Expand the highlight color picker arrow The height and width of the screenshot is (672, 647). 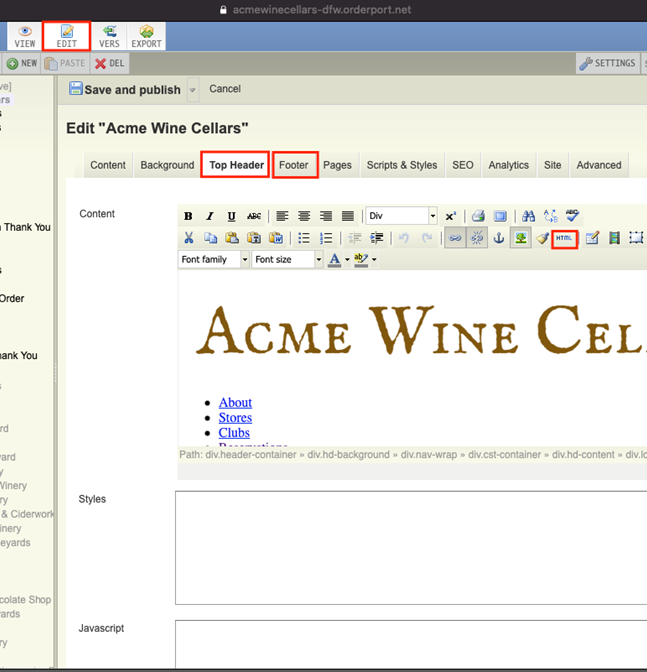374,260
